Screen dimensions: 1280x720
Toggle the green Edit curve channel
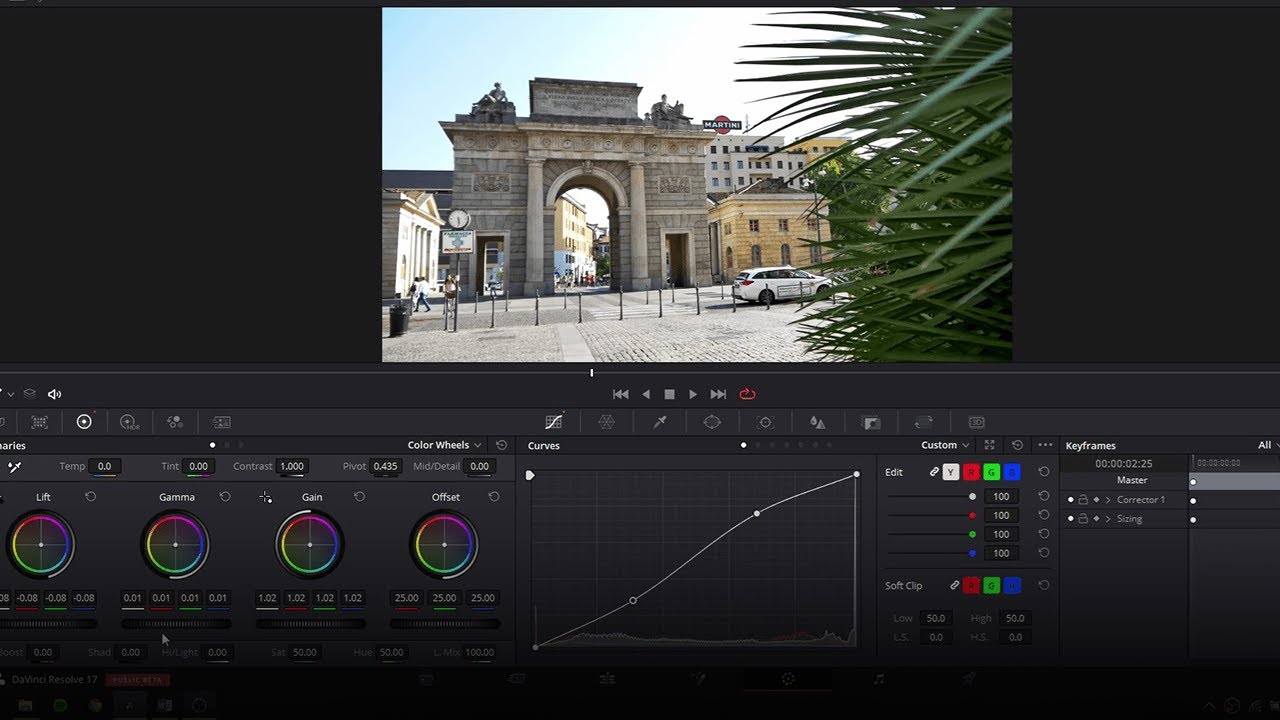(992, 472)
